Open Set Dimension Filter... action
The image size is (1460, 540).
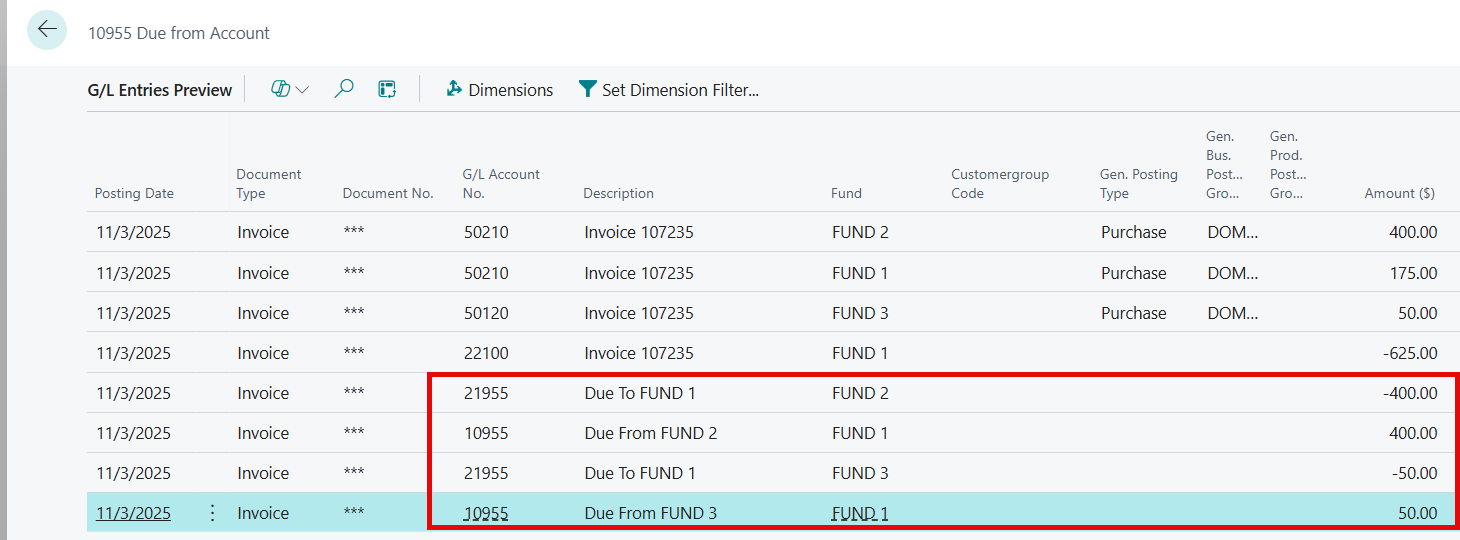(680, 90)
